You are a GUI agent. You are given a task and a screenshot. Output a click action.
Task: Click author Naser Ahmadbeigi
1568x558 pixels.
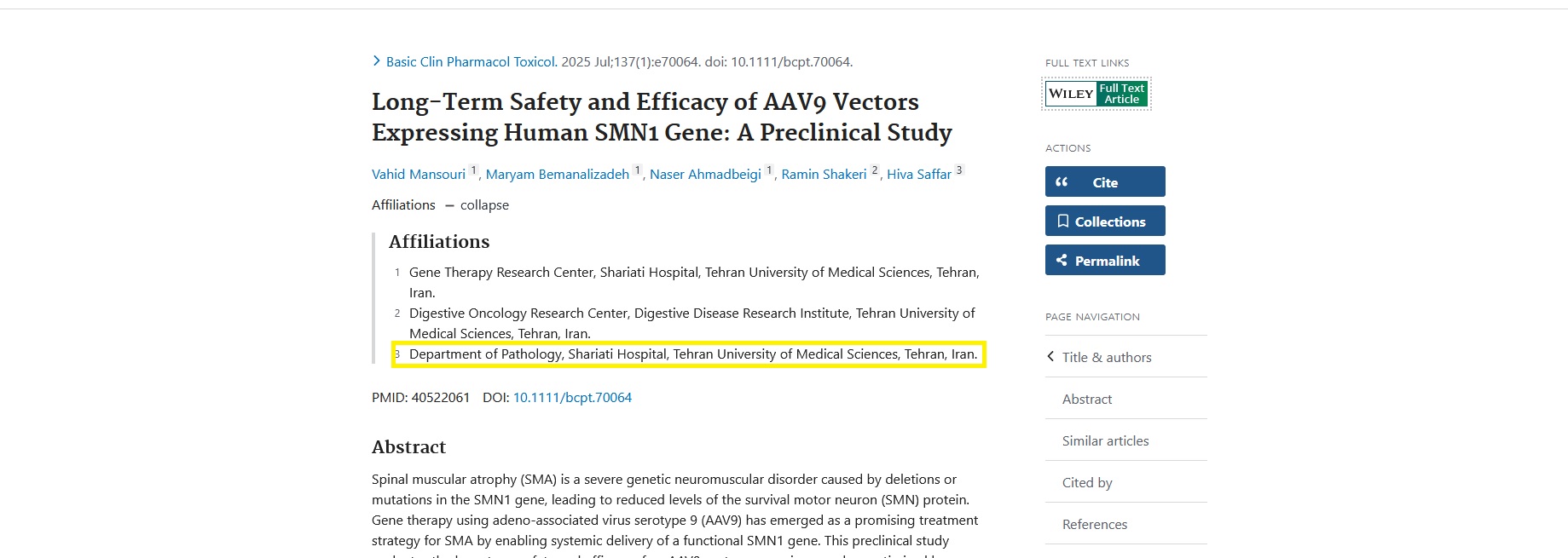[x=705, y=175]
